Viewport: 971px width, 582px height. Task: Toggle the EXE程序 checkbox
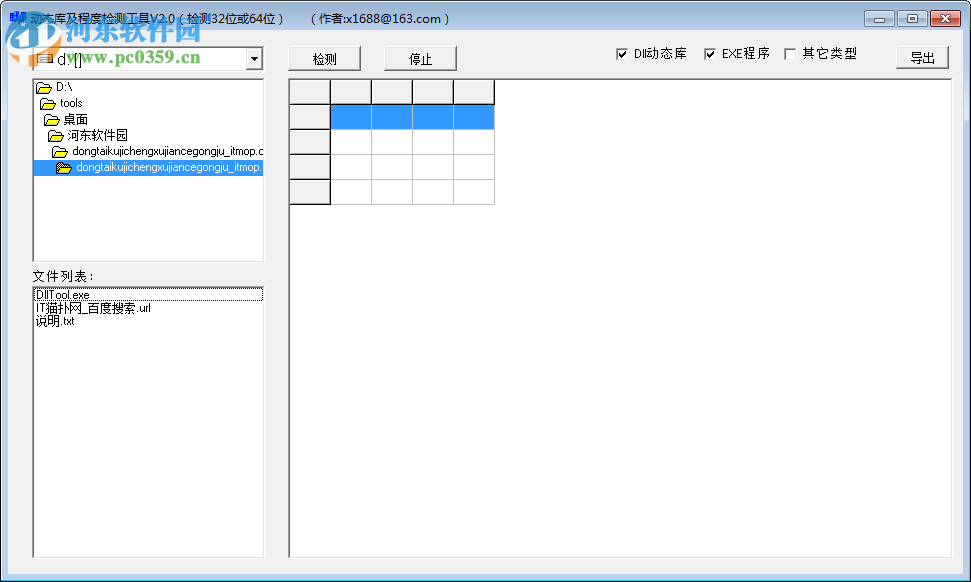[x=710, y=54]
